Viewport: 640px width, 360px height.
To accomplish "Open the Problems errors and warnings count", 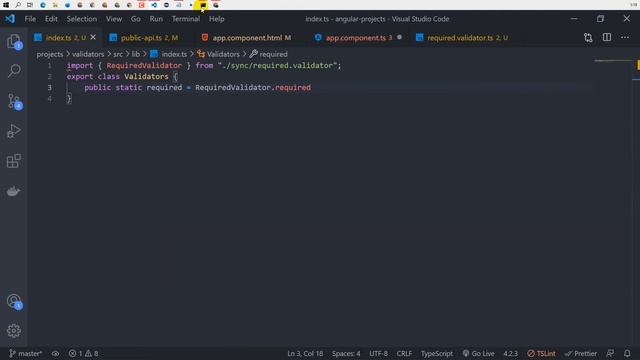I will 83,353.
